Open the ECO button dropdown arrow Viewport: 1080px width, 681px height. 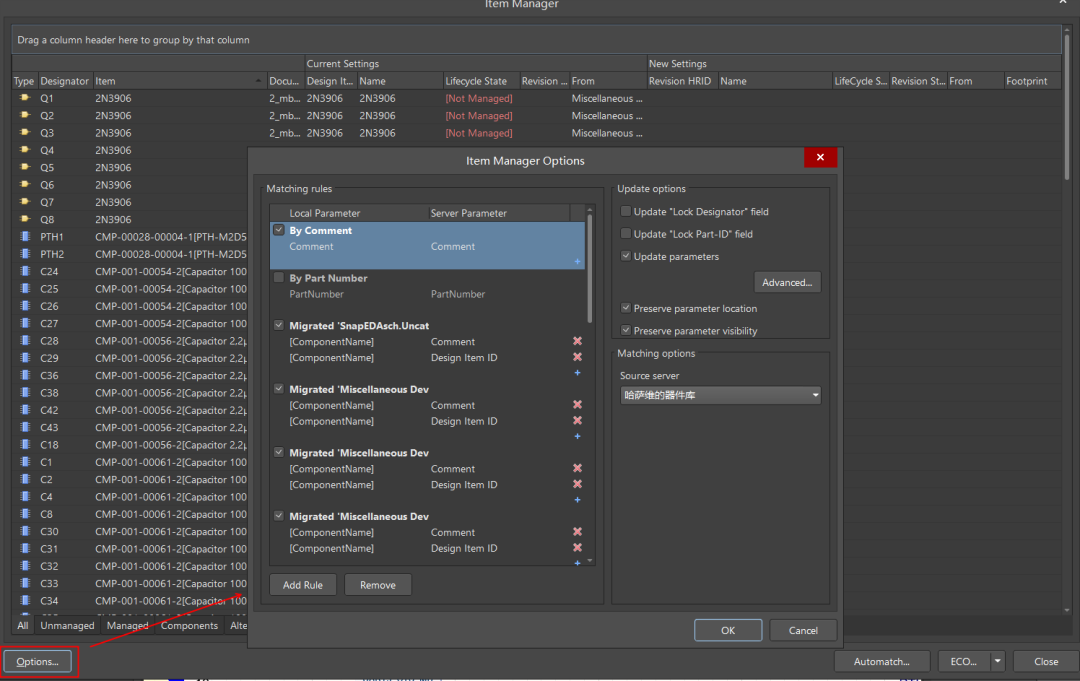[x=997, y=661]
